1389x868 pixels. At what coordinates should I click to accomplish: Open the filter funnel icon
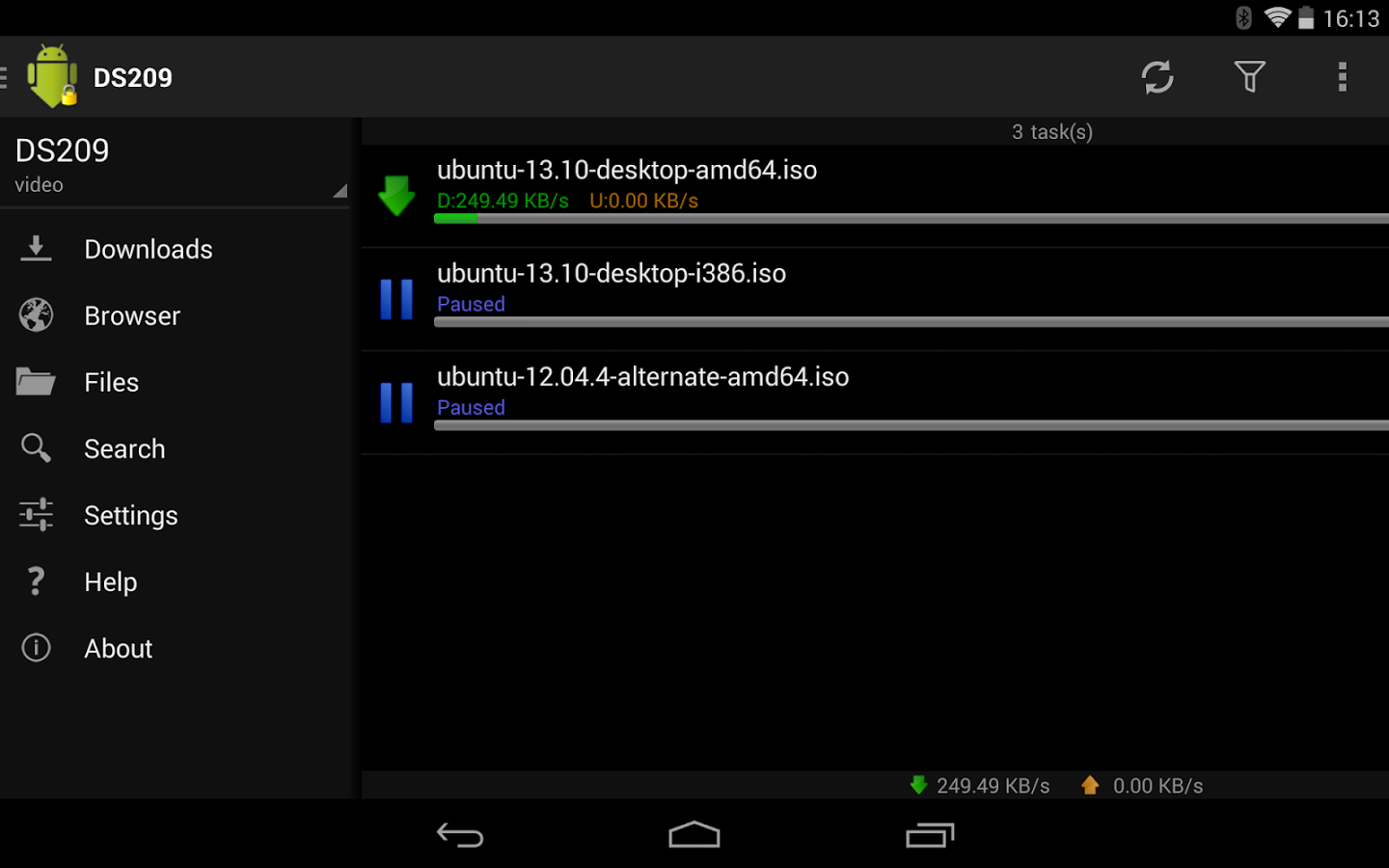coord(1250,76)
